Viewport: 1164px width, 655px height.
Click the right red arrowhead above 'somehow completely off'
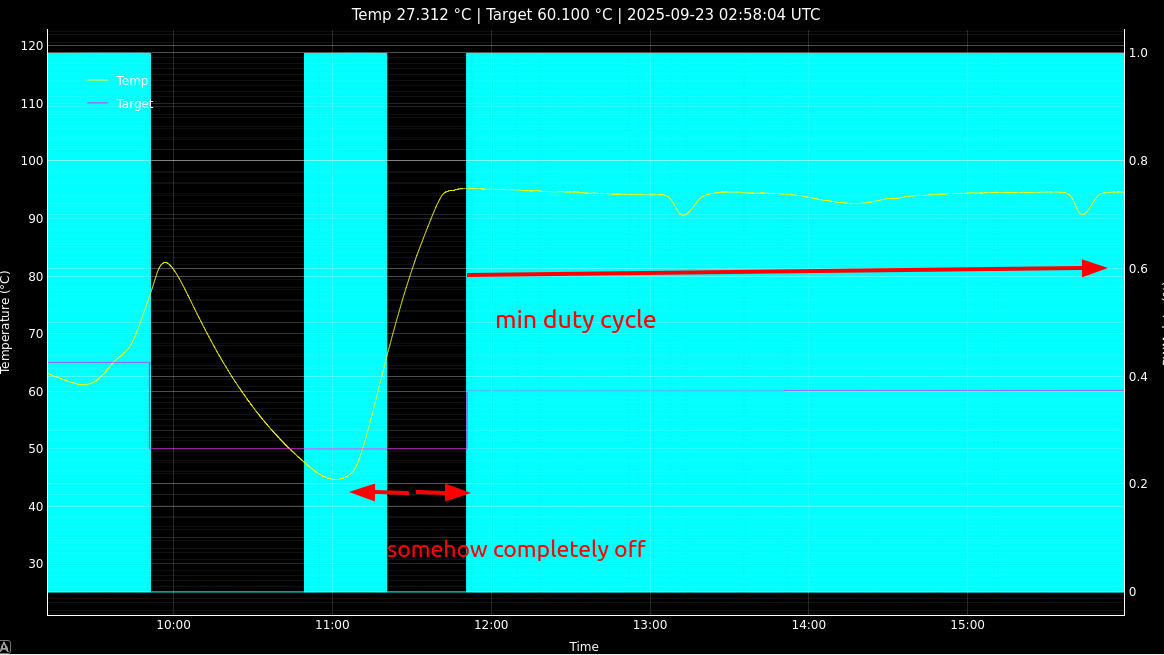coord(457,492)
